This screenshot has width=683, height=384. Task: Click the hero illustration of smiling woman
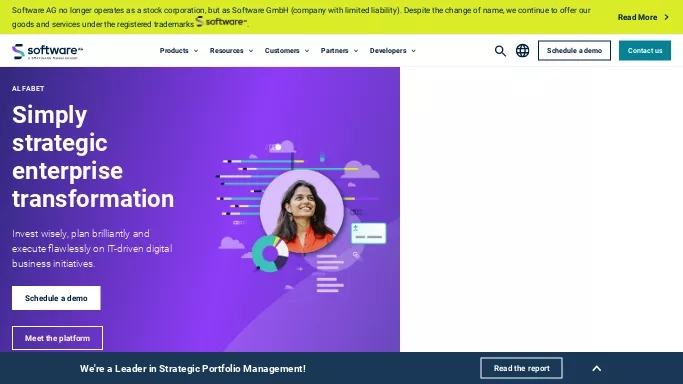[301, 211]
